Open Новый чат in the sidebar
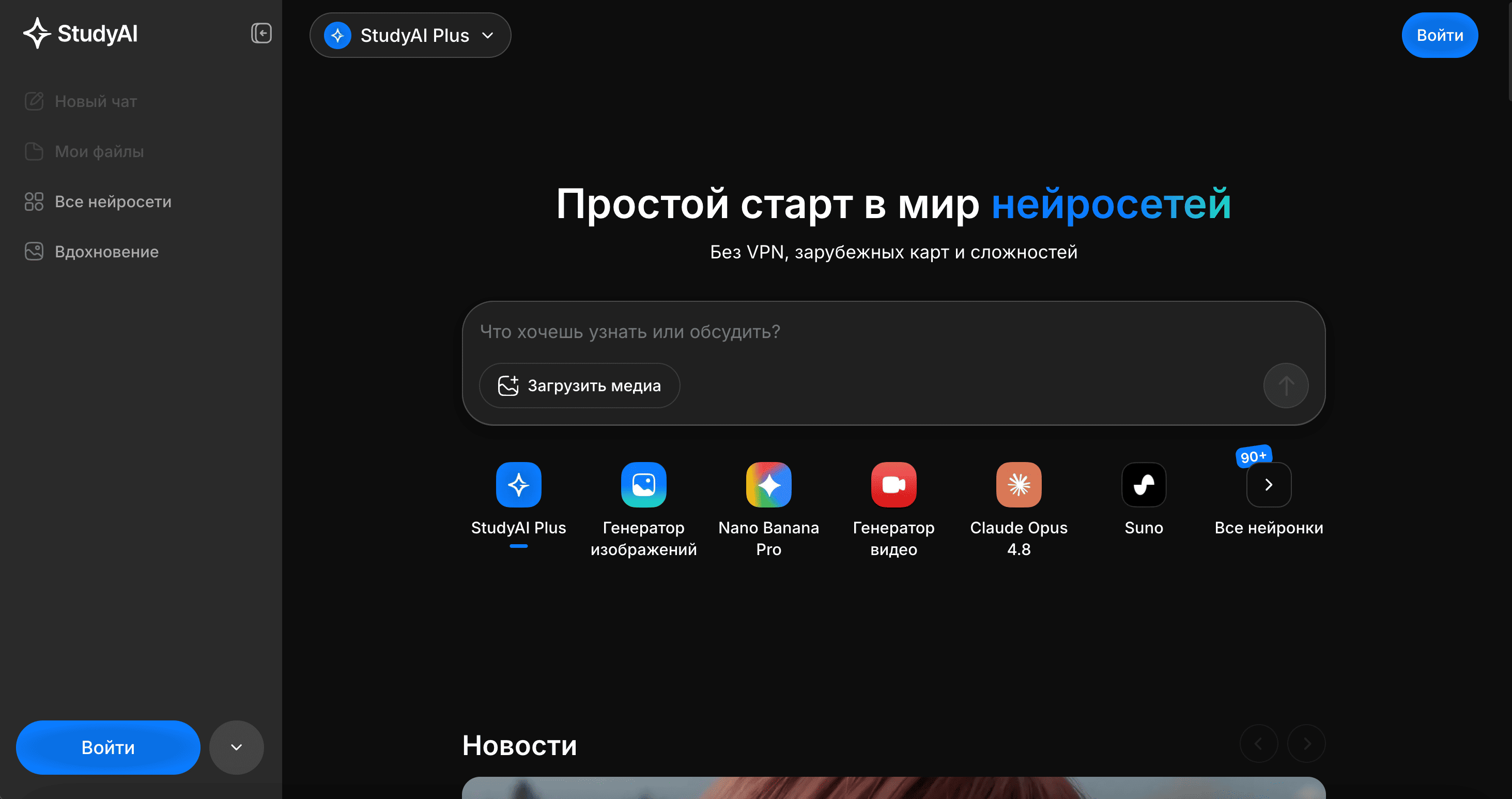1512x799 pixels. 81,101
